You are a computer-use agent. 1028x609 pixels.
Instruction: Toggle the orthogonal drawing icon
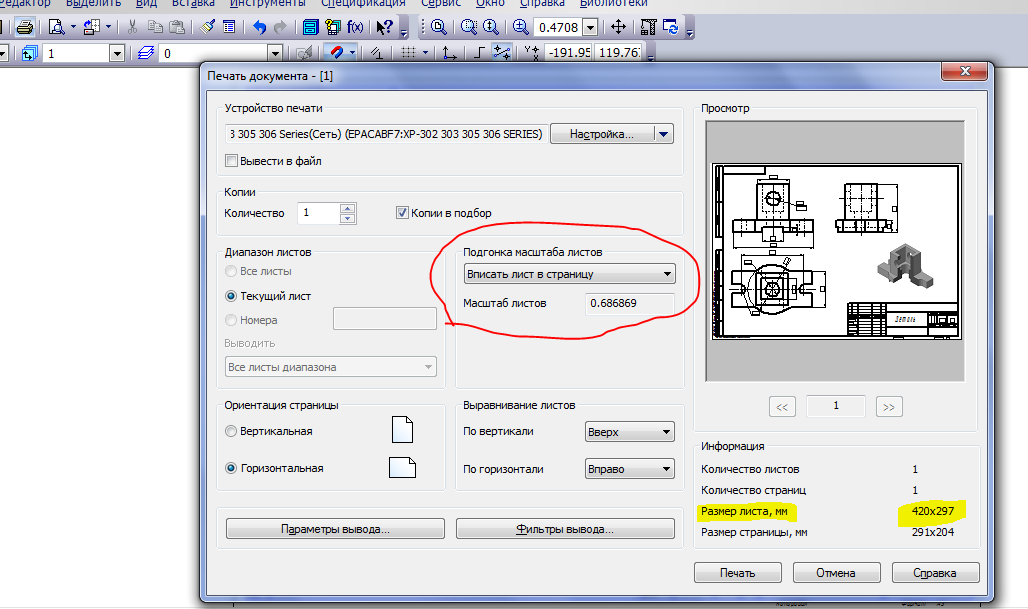[x=479, y=52]
